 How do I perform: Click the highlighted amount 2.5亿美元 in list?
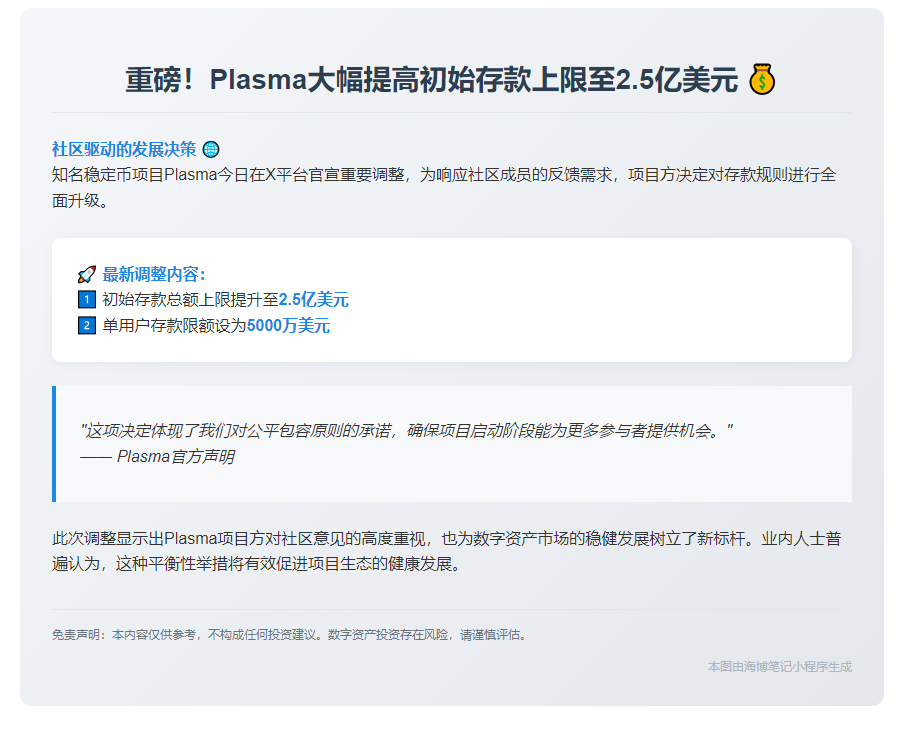point(314,300)
